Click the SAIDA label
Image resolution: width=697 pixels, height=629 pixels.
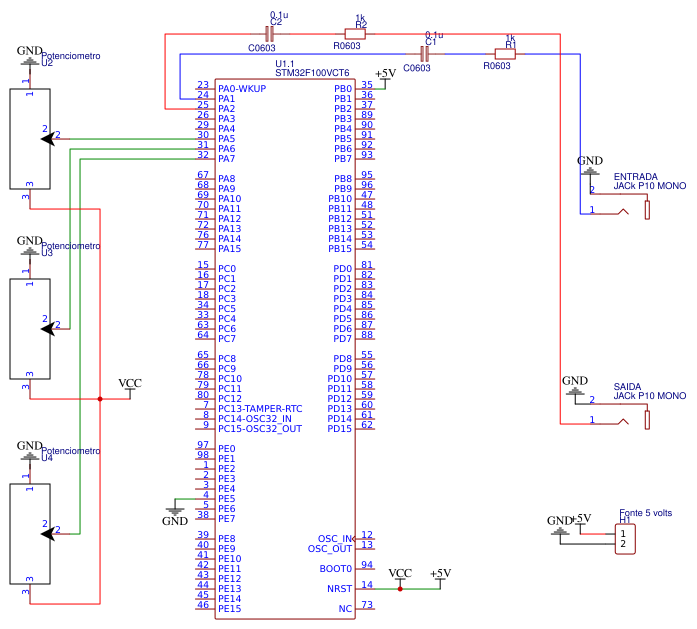coord(627,387)
